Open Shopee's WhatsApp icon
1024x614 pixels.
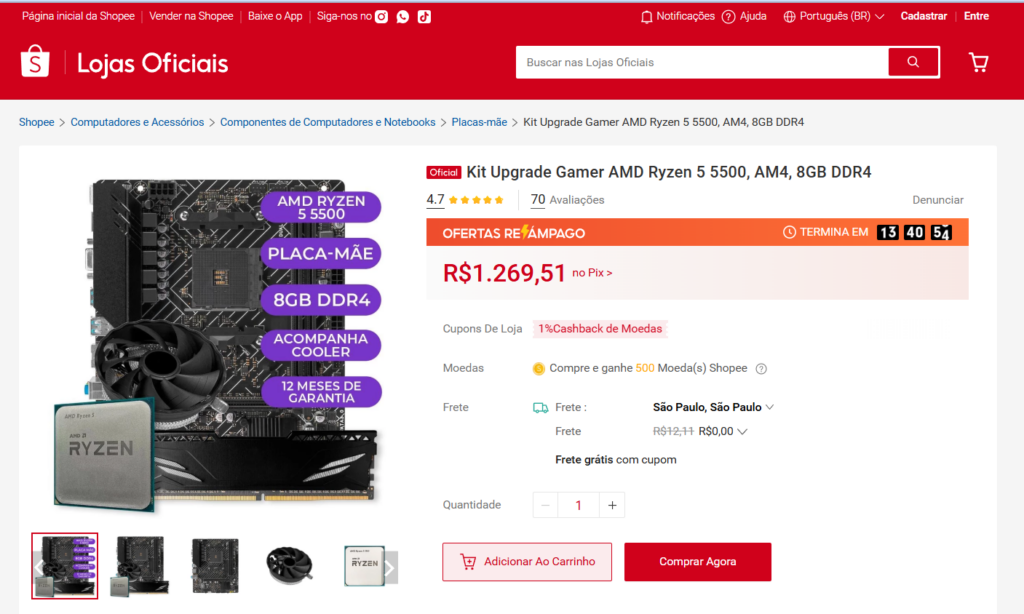403,16
